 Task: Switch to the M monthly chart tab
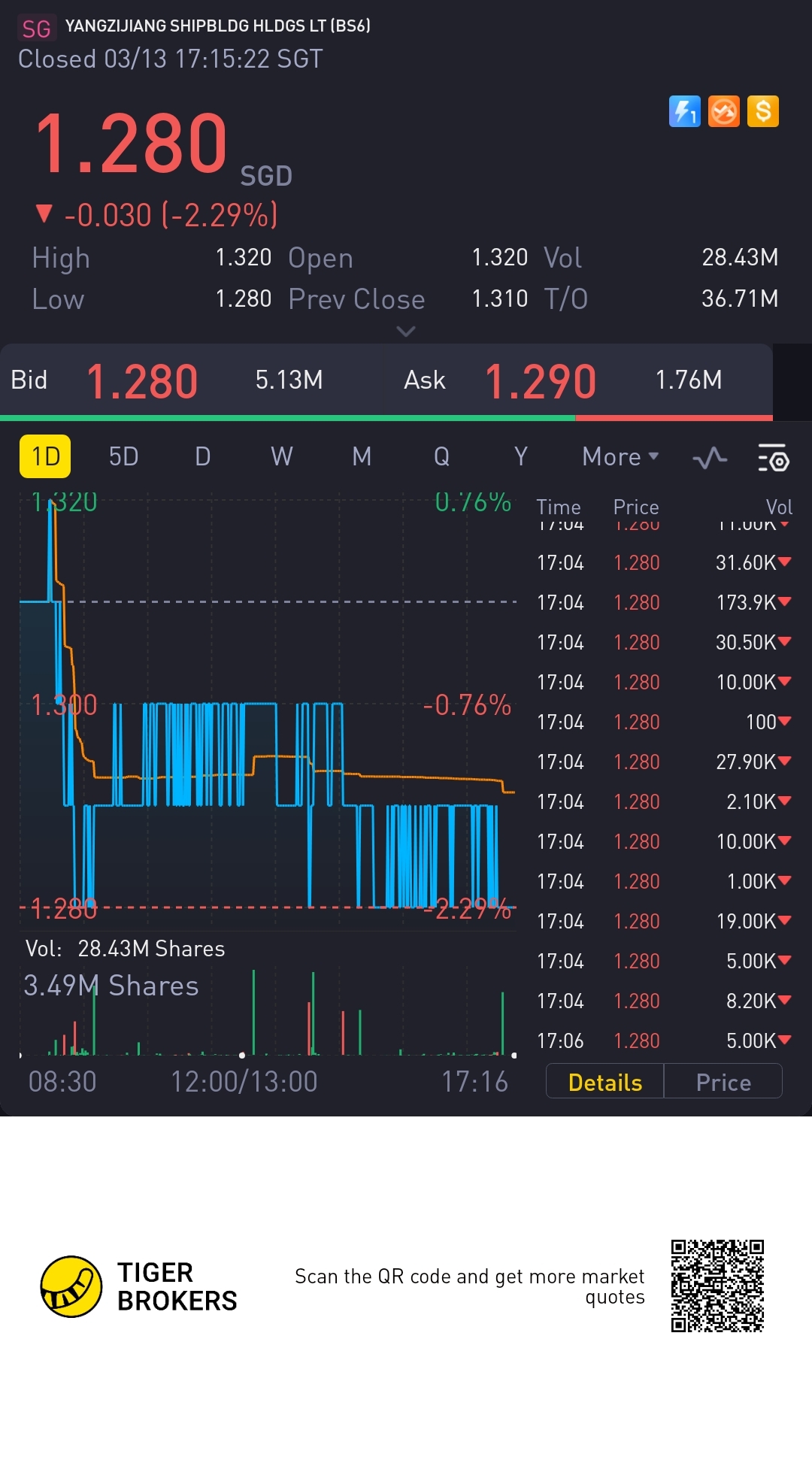pyautogui.click(x=362, y=456)
